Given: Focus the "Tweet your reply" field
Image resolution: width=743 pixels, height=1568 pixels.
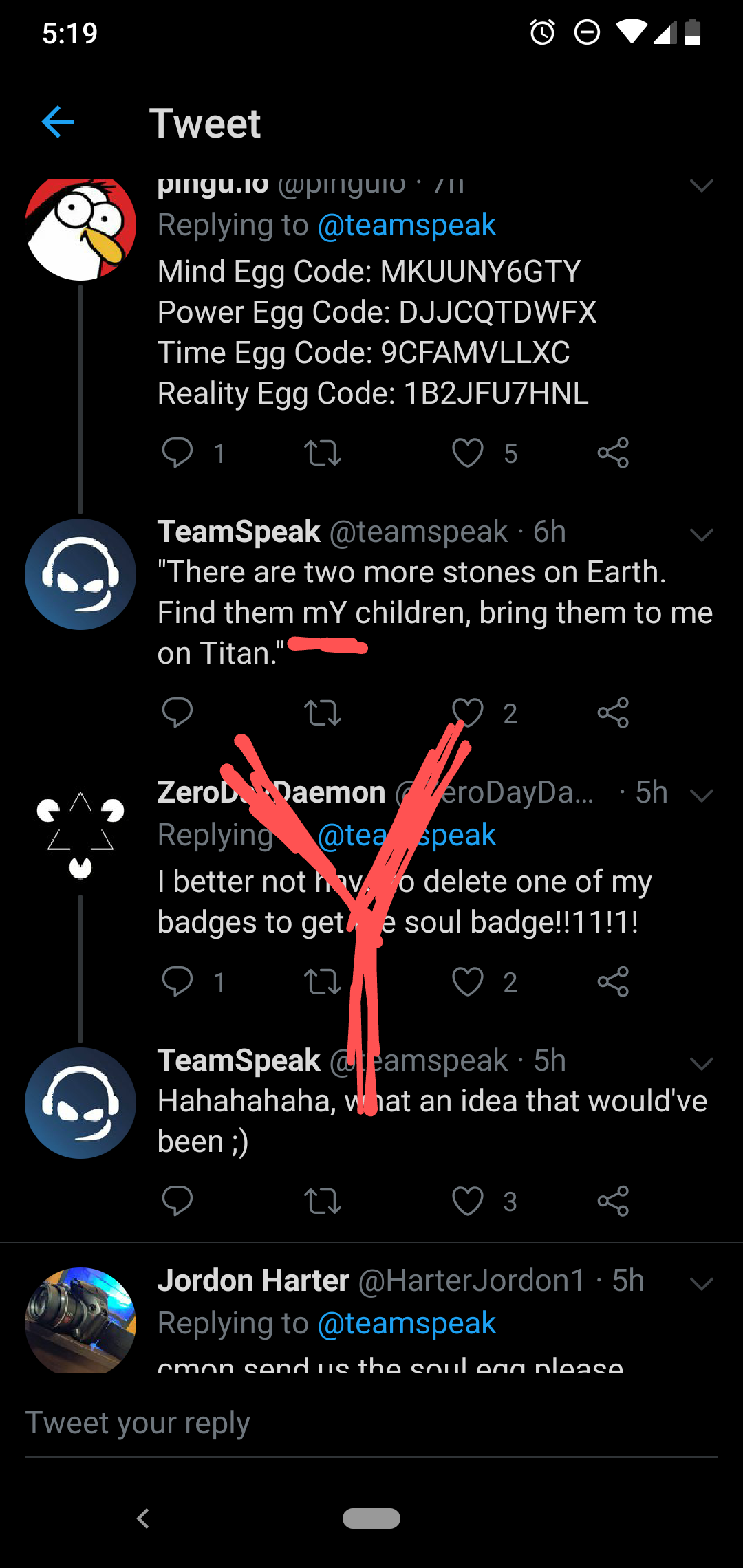Looking at the screenshot, I should pyautogui.click(x=371, y=1422).
